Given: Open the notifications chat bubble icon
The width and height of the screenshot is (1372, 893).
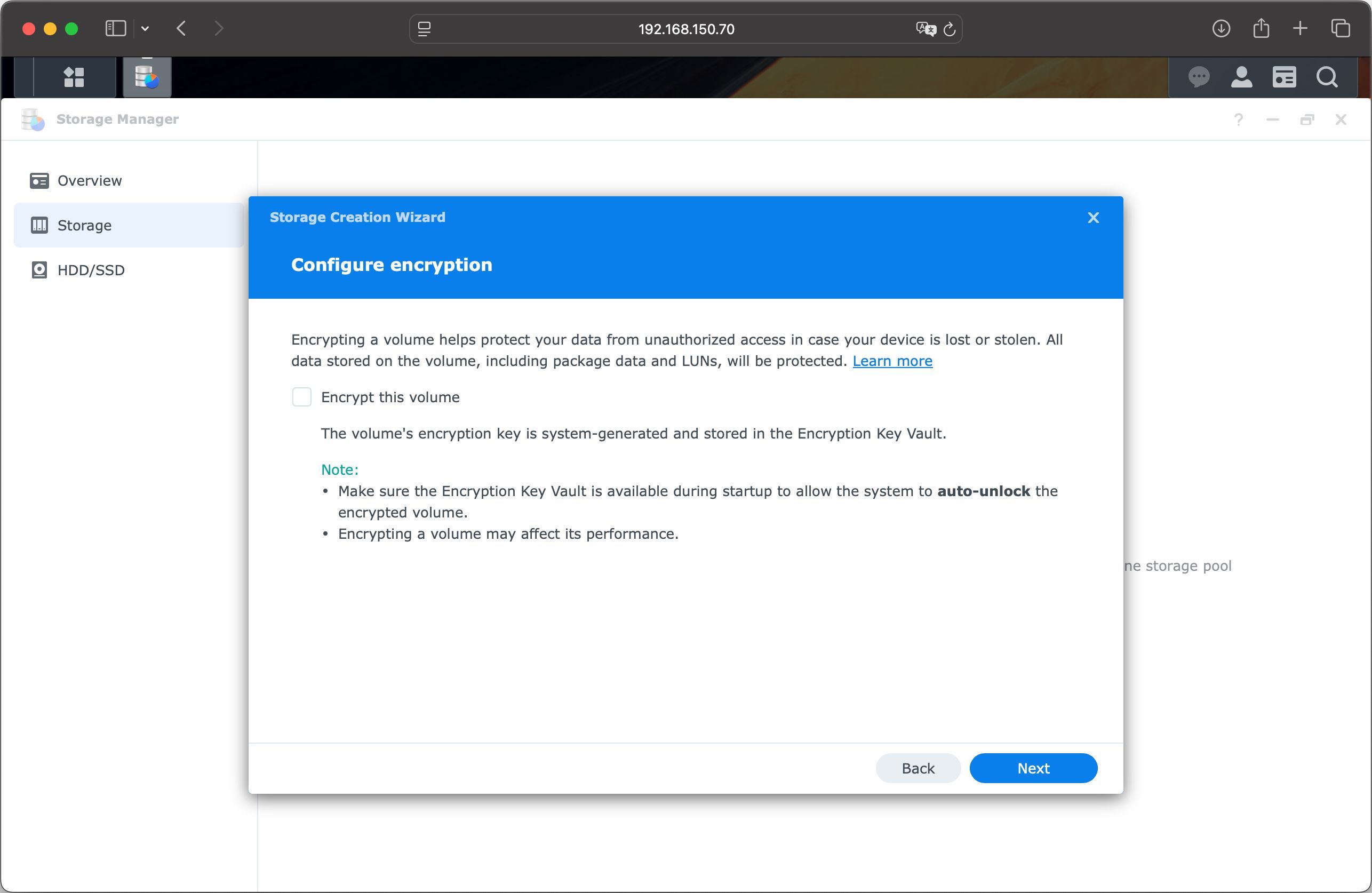Looking at the screenshot, I should [1199, 77].
